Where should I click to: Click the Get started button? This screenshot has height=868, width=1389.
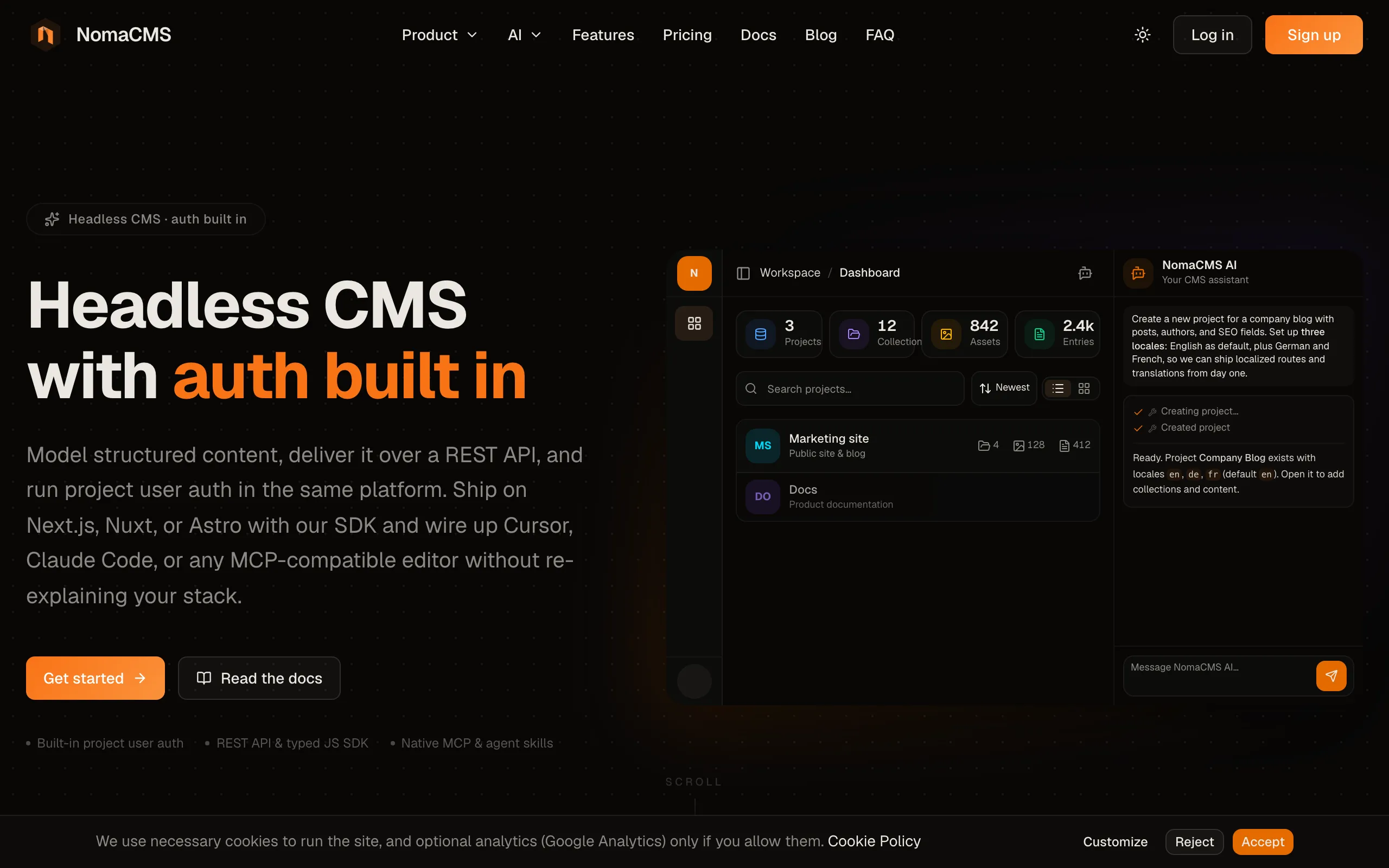click(x=95, y=678)
